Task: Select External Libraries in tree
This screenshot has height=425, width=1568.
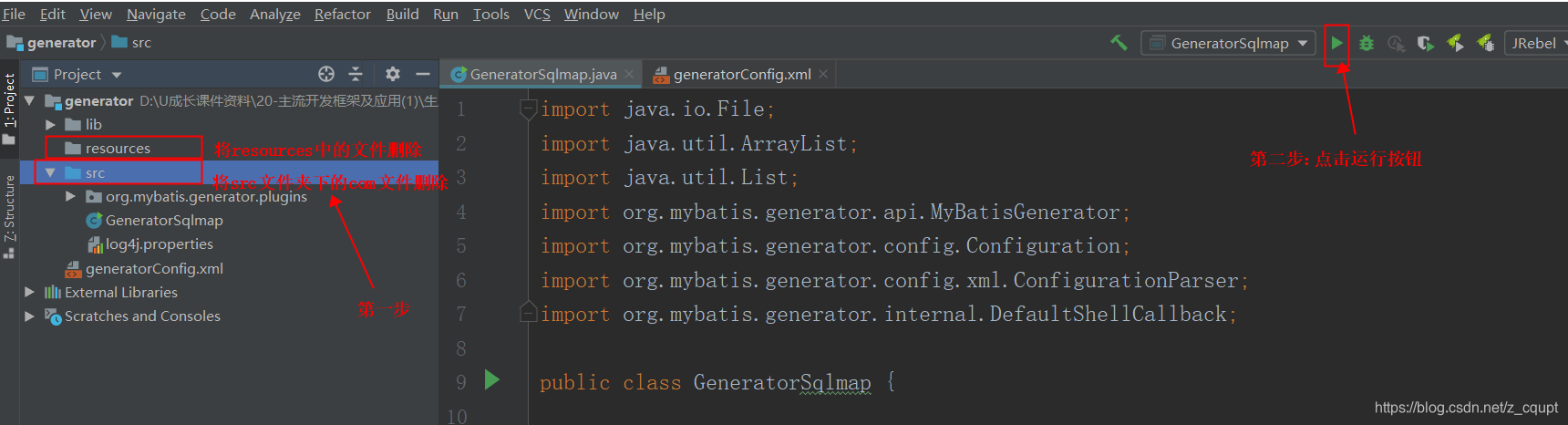Action: click(x=111, y=292)
